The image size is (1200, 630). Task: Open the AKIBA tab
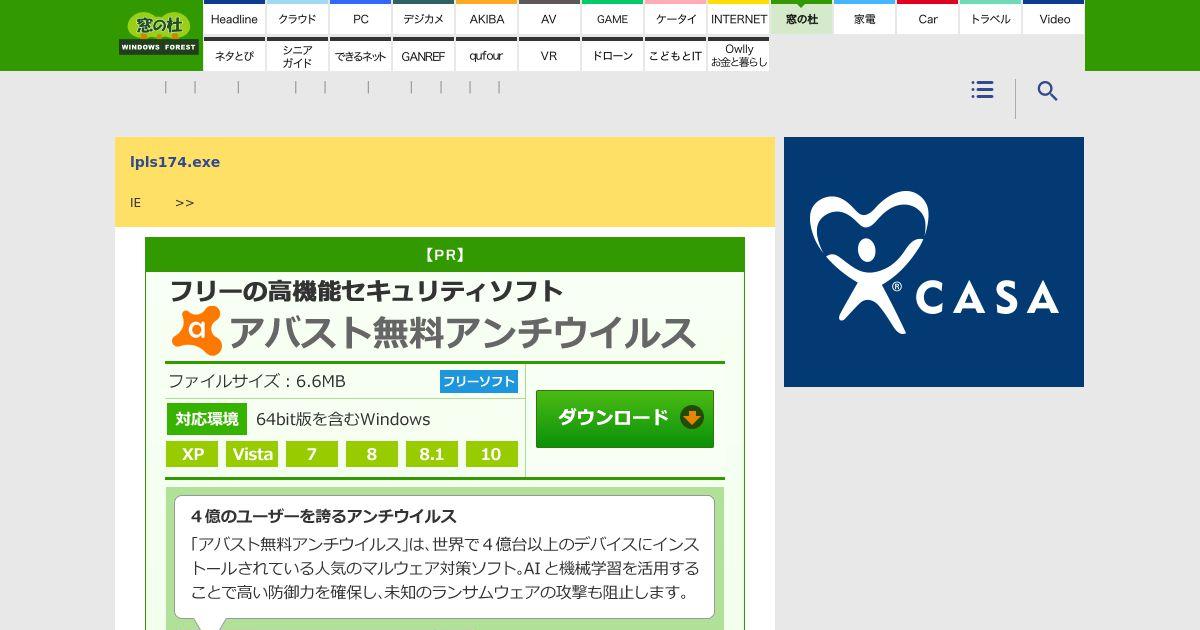pos(486,17)
